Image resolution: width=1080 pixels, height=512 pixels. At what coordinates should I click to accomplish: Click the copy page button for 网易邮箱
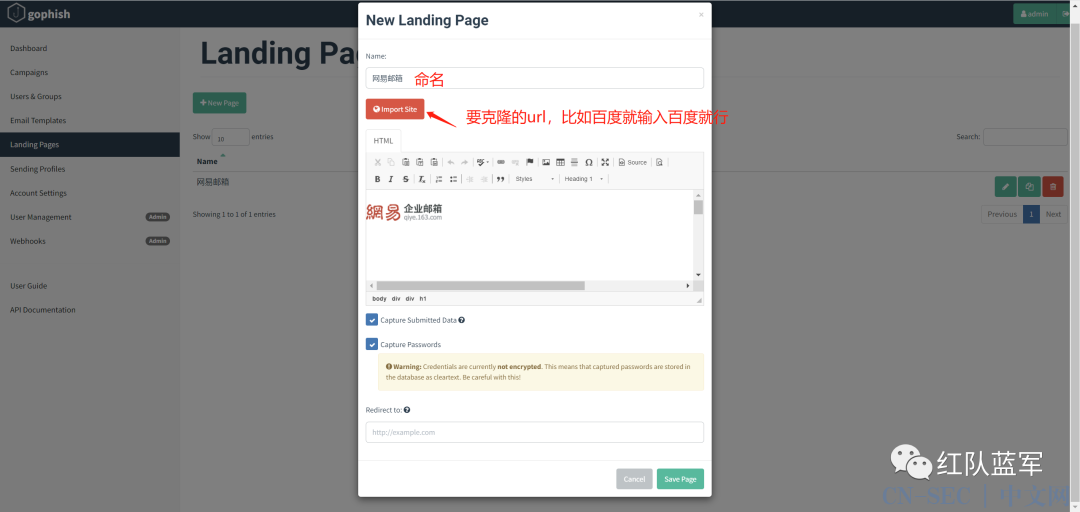[x=1029, y=187]
